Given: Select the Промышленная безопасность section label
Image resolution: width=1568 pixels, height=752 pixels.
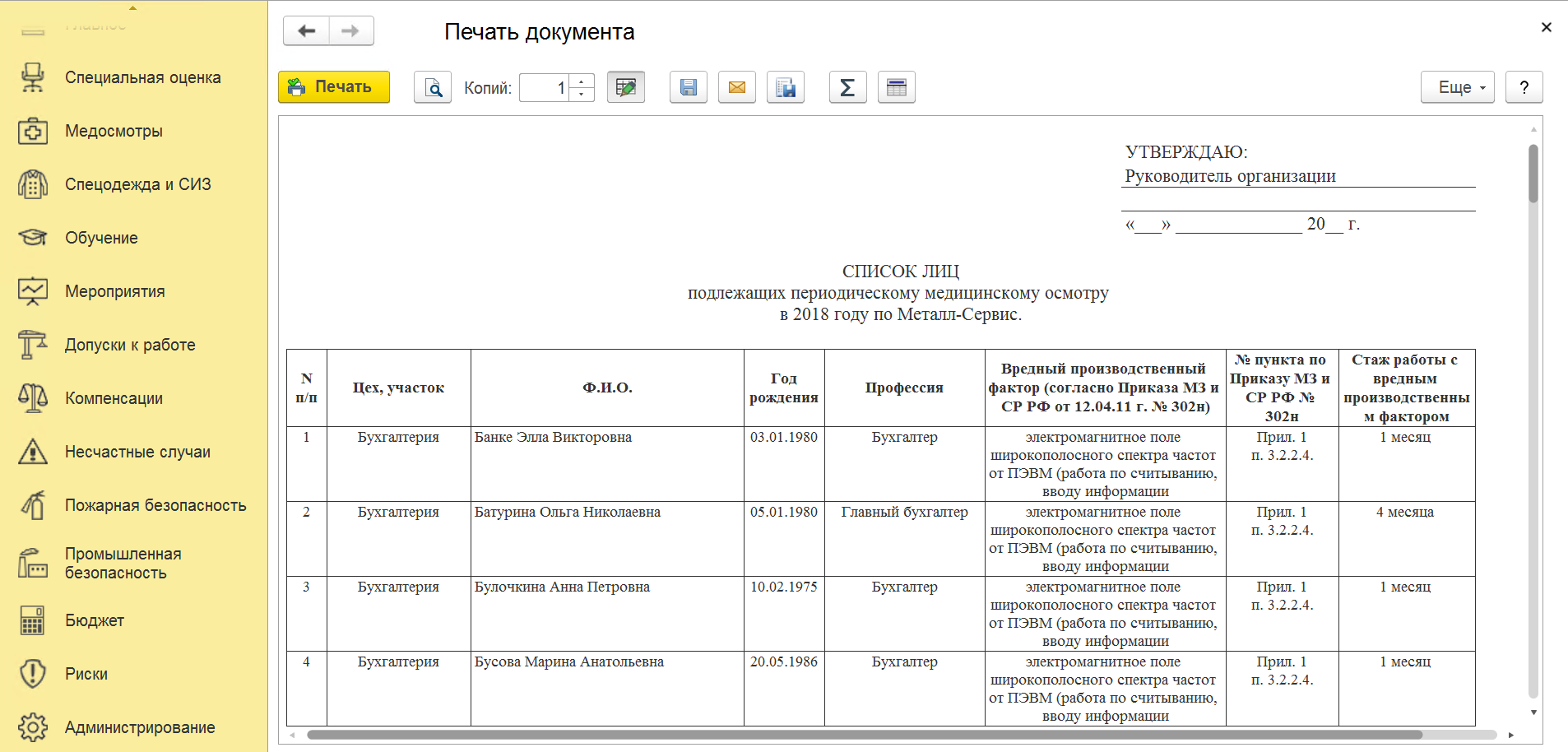Looking at the screenshot, I should tap(123, 563).
